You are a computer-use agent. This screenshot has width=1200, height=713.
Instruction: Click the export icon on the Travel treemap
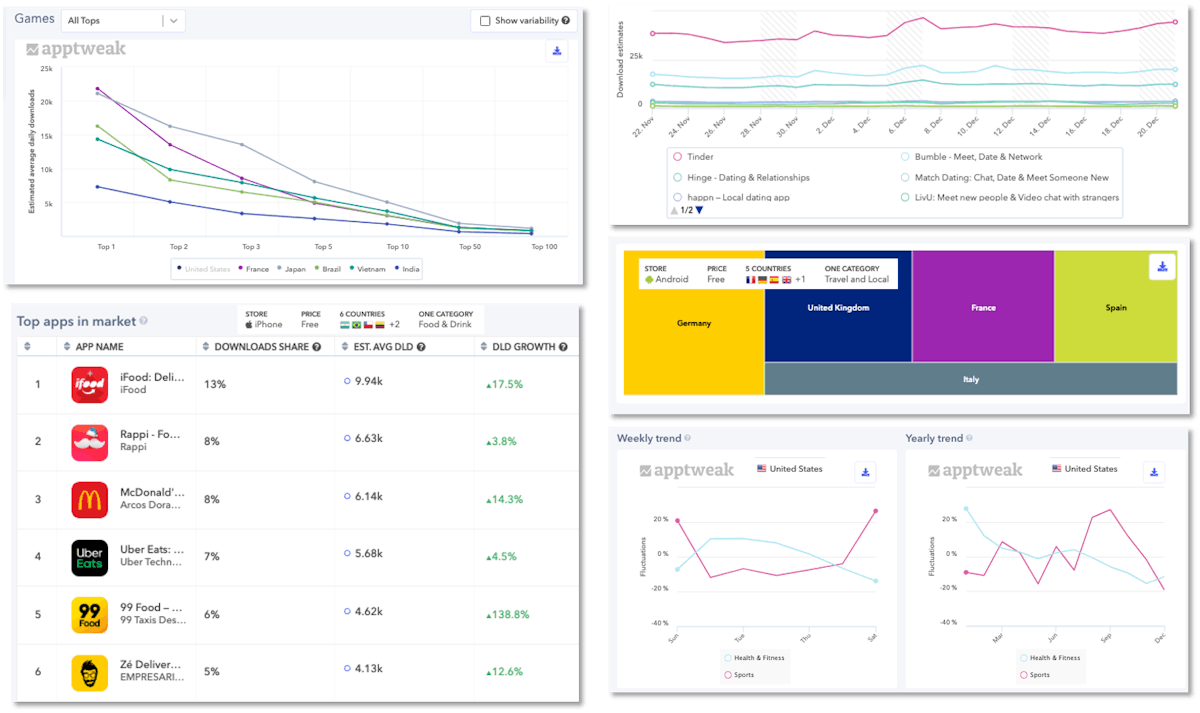tap(1162, 267)
